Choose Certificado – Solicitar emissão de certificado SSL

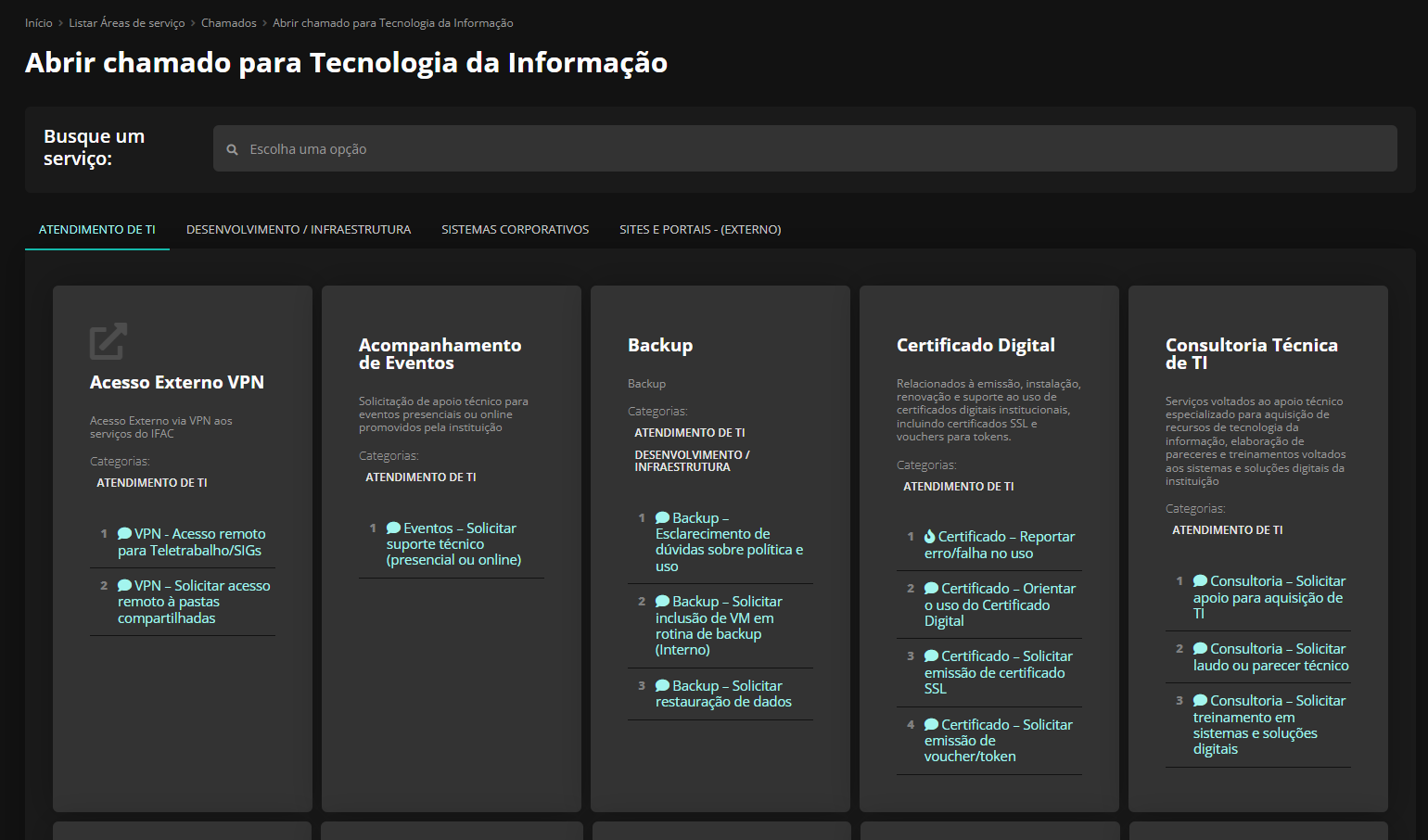click(998, 672)
